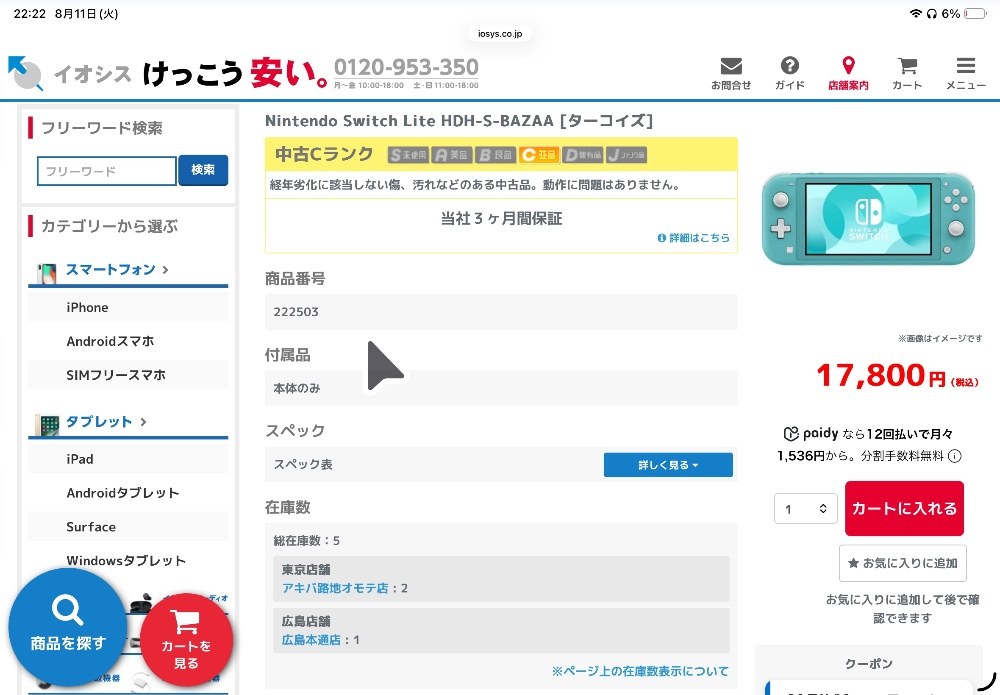Click the けっこう安い slogan banner
The image size is (1000, 695).
point(235,73)
